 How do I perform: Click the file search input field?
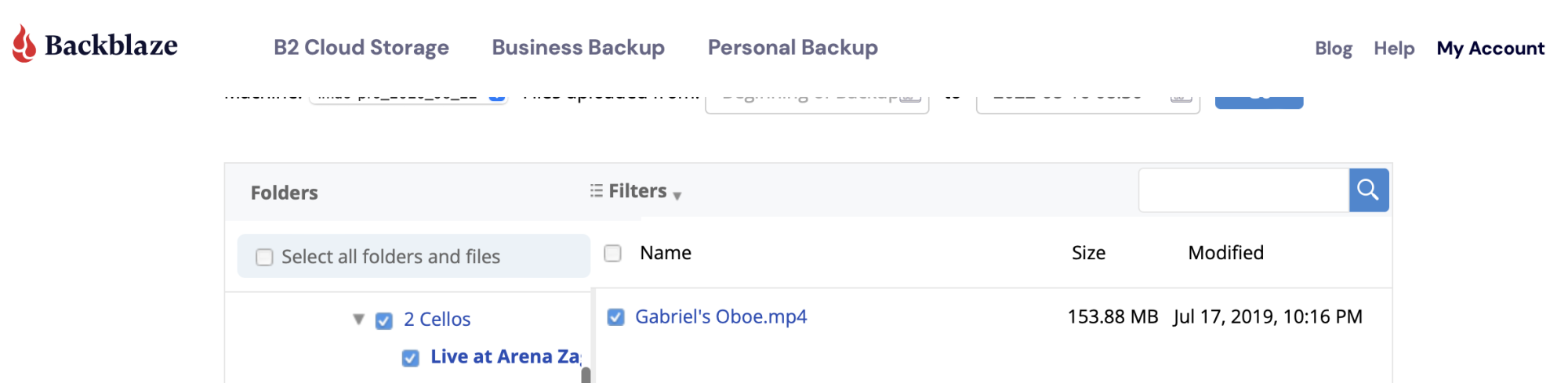(x=1243, y=190)
